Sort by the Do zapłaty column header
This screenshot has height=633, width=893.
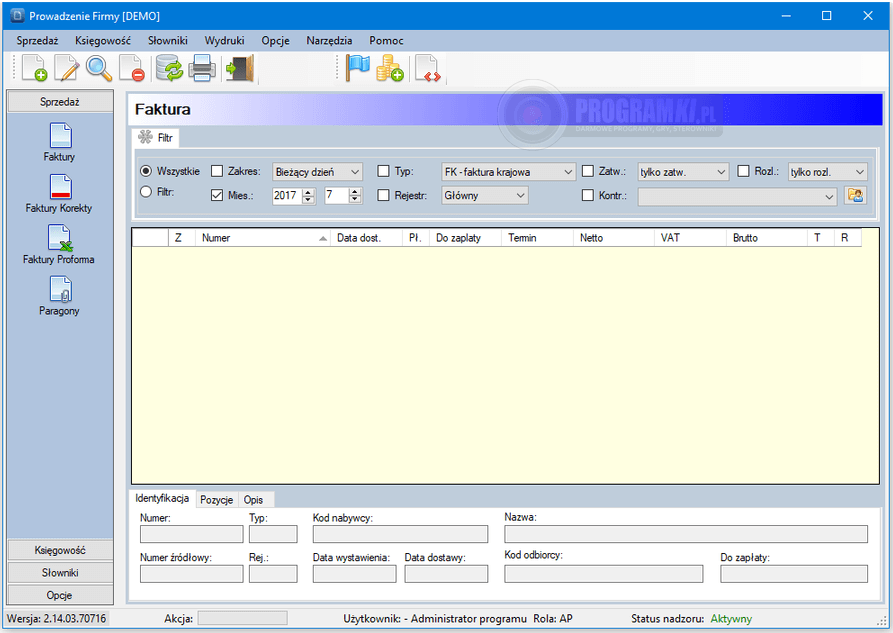pyautogui.click(x=465, y=238)
